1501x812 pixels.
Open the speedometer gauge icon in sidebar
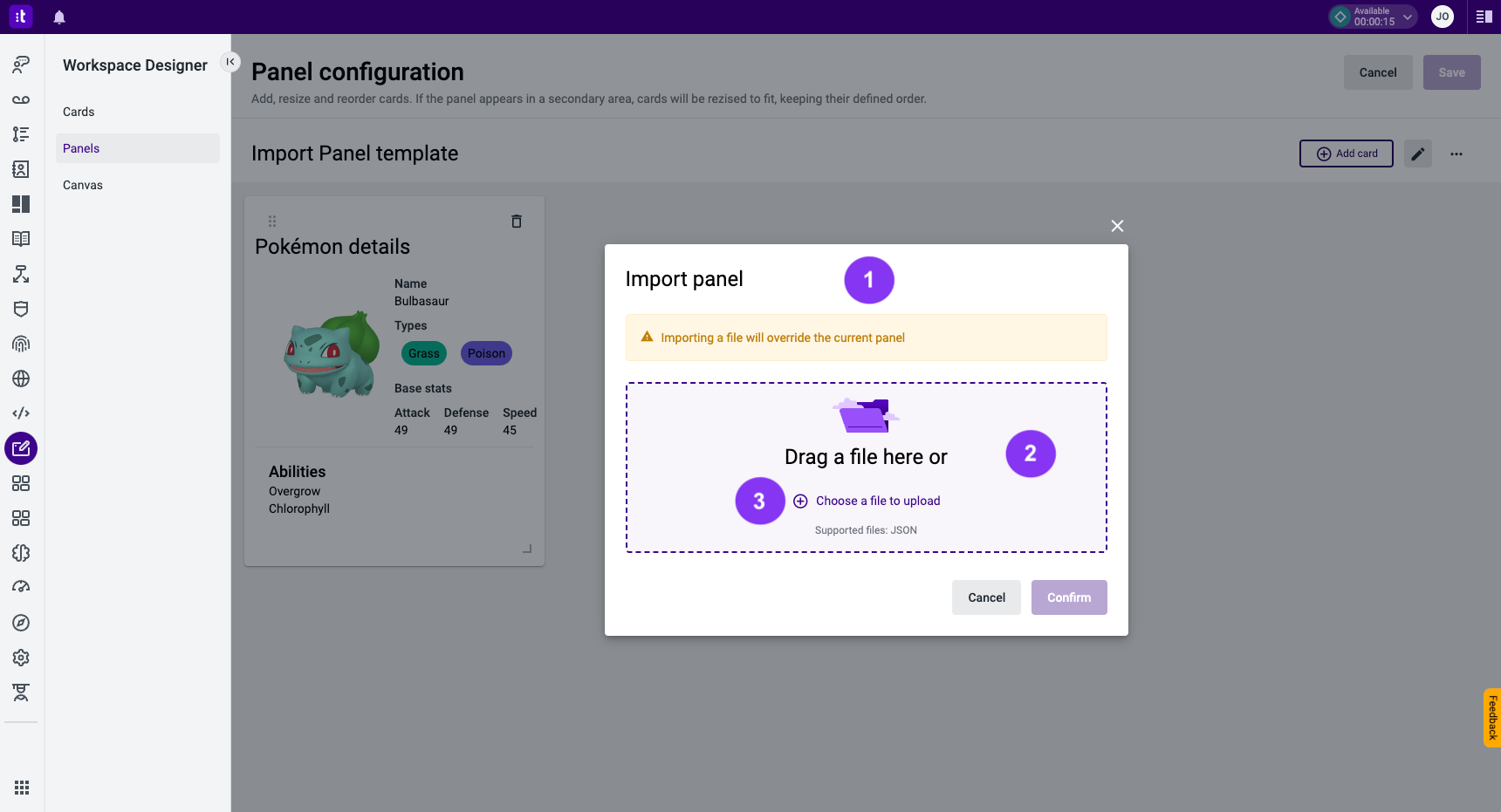point(21,588)
